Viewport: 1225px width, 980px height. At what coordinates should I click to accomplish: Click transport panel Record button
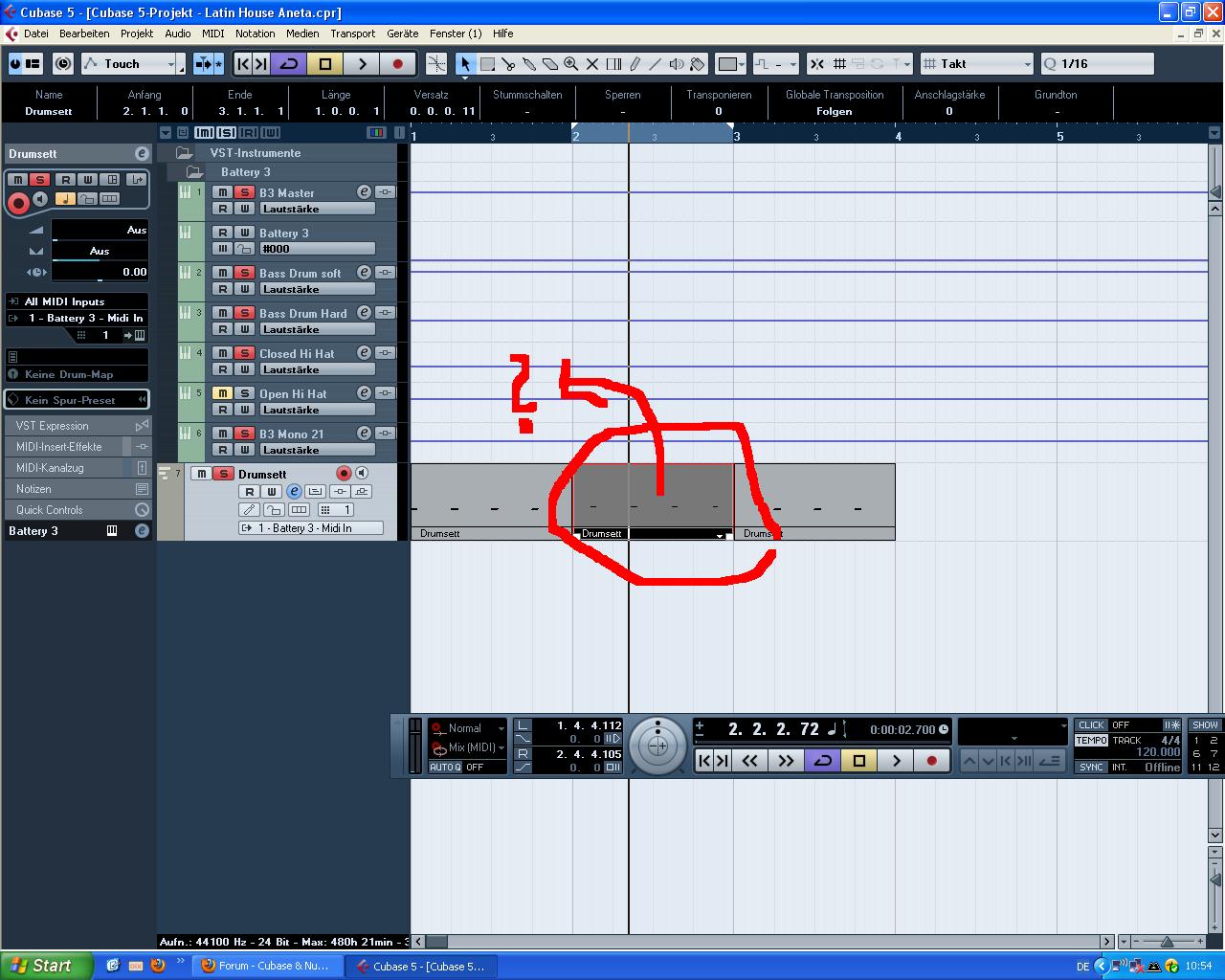(932, 761)
